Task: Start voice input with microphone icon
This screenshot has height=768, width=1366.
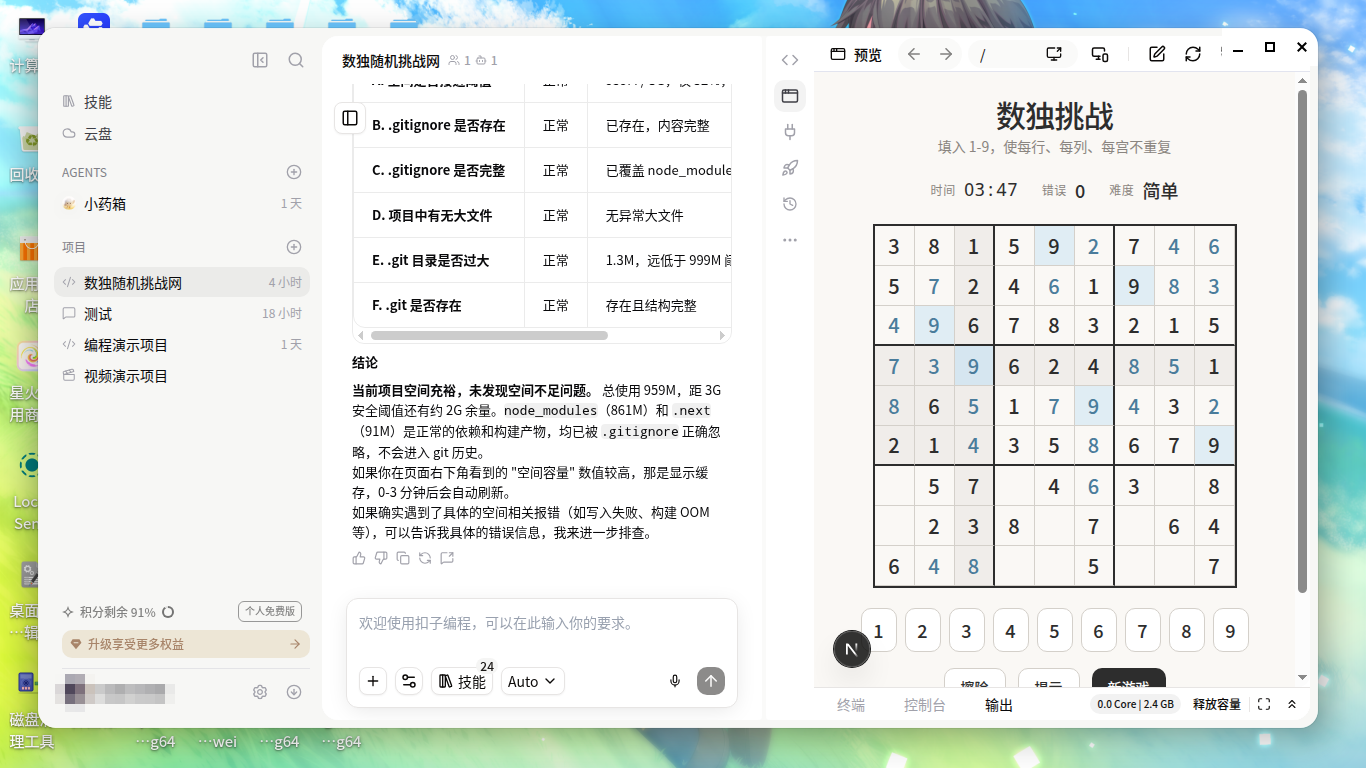Action: tap(675, 681)
